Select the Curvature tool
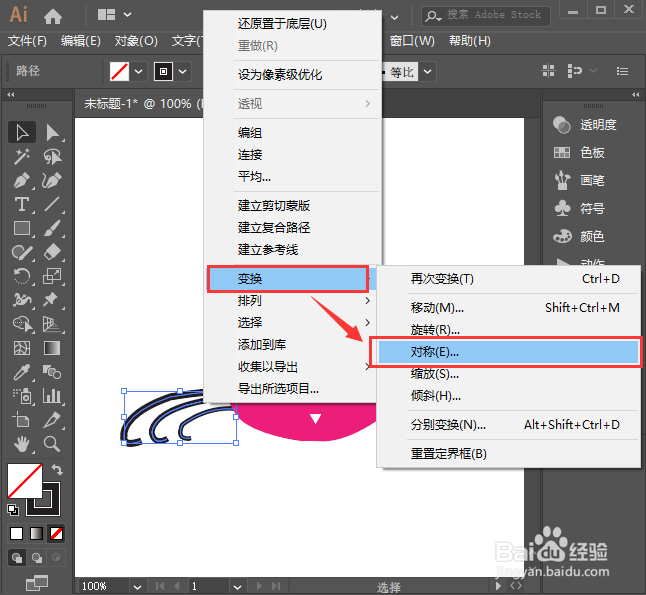Viewport: 646px width, 595px height. [x=52, y=180]
